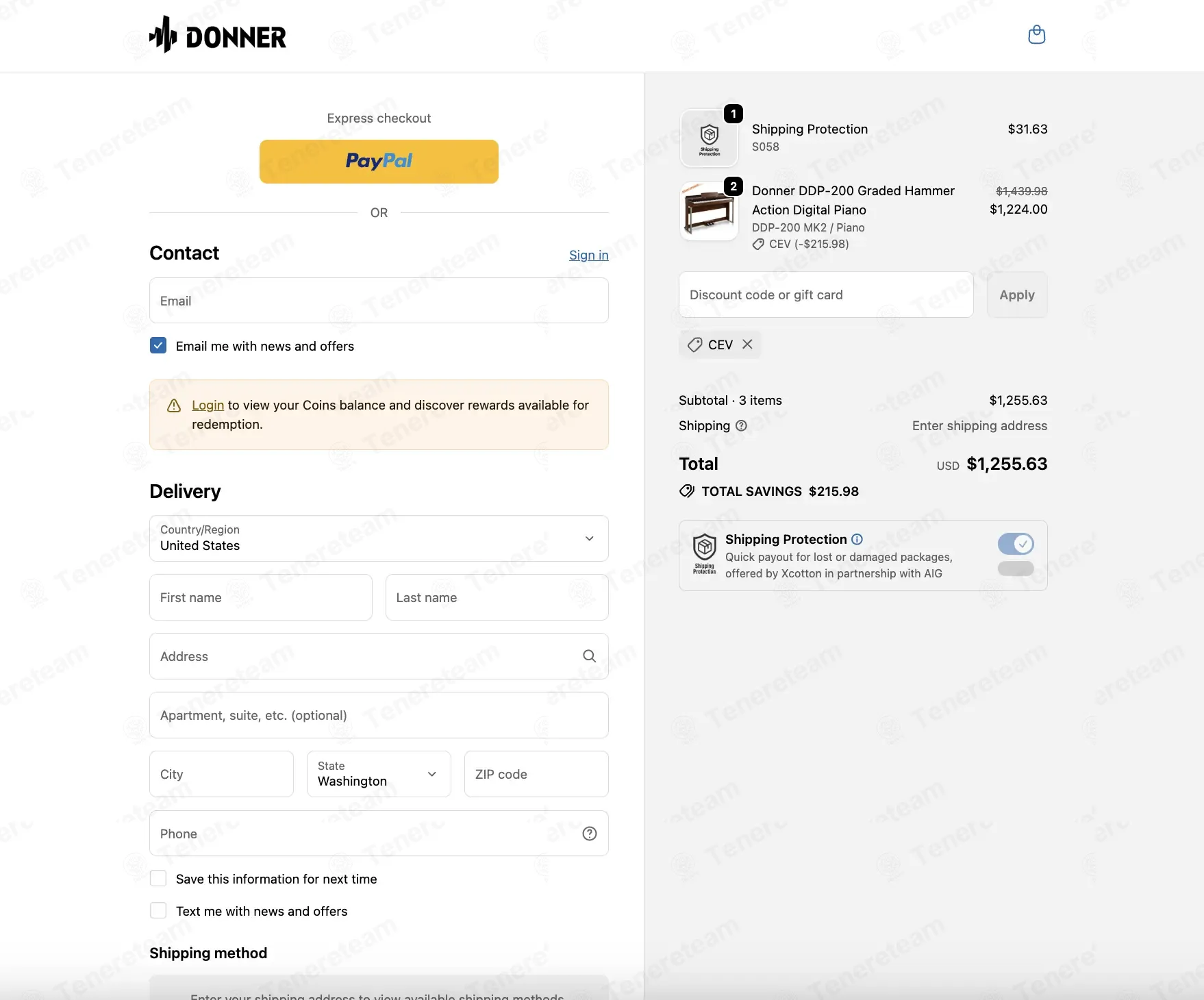Focus the Address field
The image size is (1204, 1000).
tap(379, 656)
